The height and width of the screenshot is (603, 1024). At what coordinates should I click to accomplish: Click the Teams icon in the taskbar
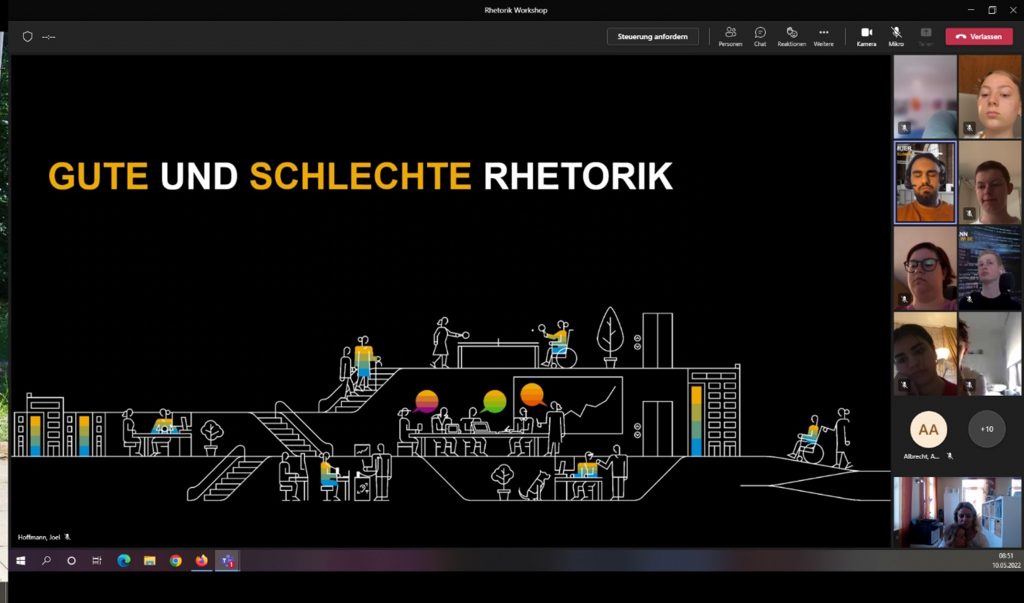tap(228, 561)
